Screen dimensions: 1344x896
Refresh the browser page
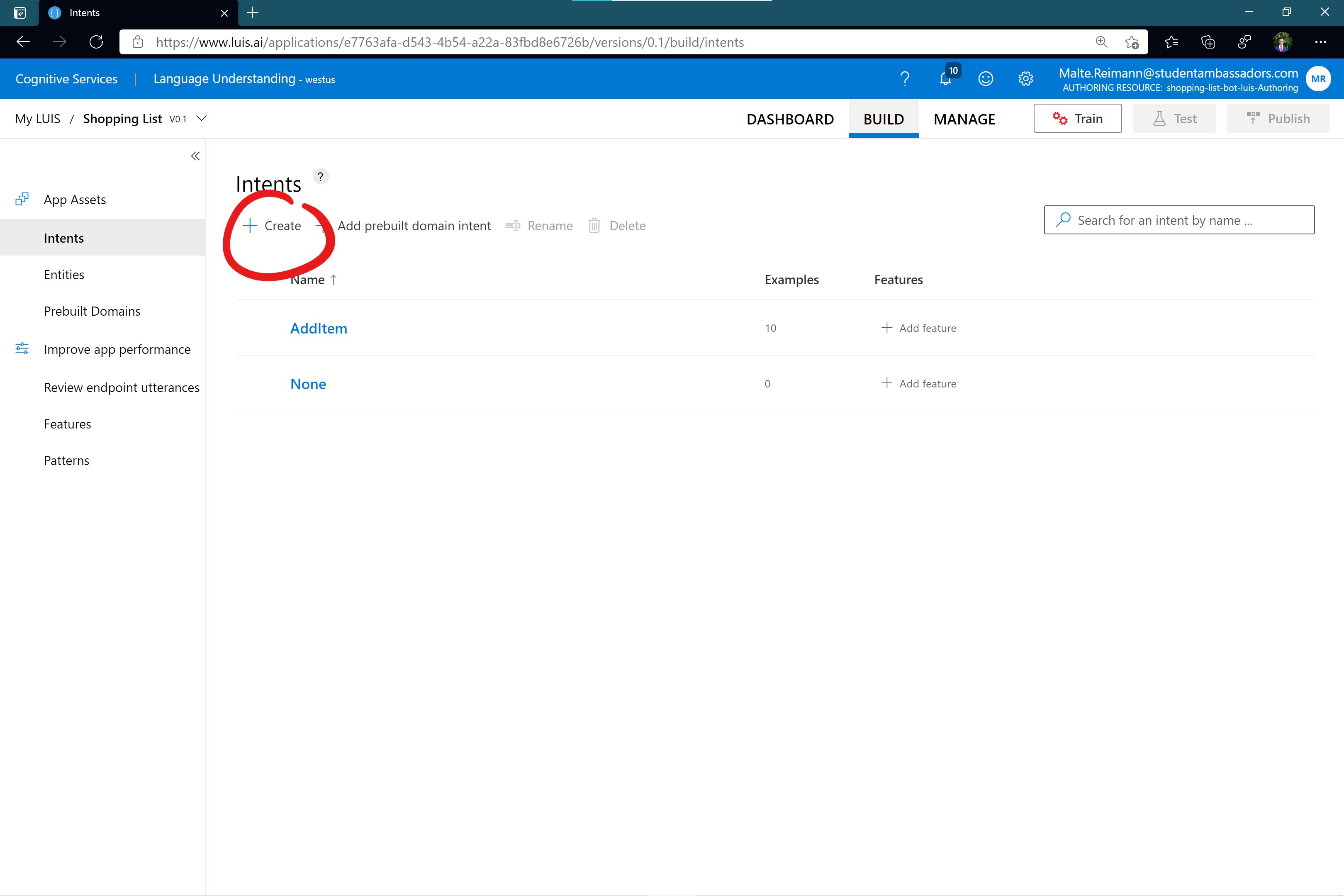tap(96, 42)
